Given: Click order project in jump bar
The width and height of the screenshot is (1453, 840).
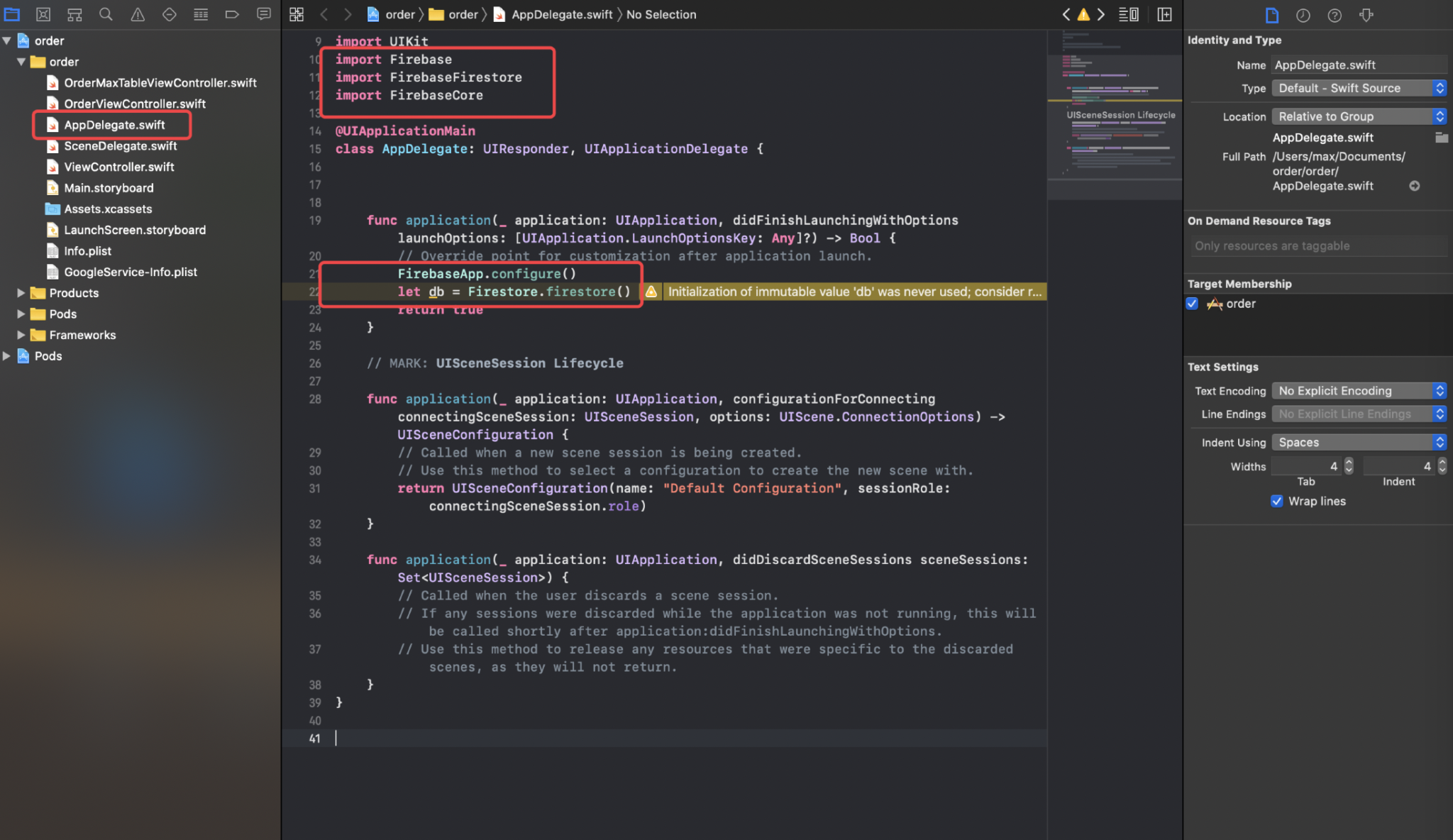Looking at the screenshot, I should coord(391,14).
